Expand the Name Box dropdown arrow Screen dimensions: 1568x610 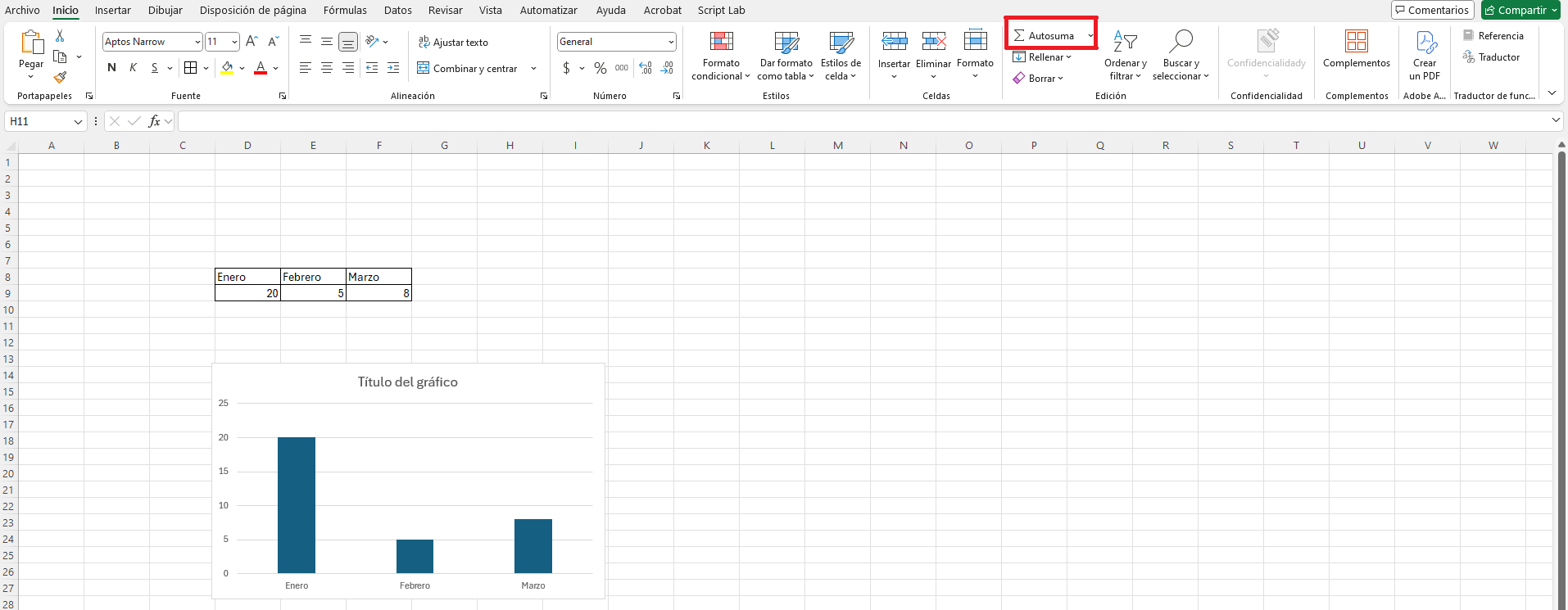tap(78, 121)
